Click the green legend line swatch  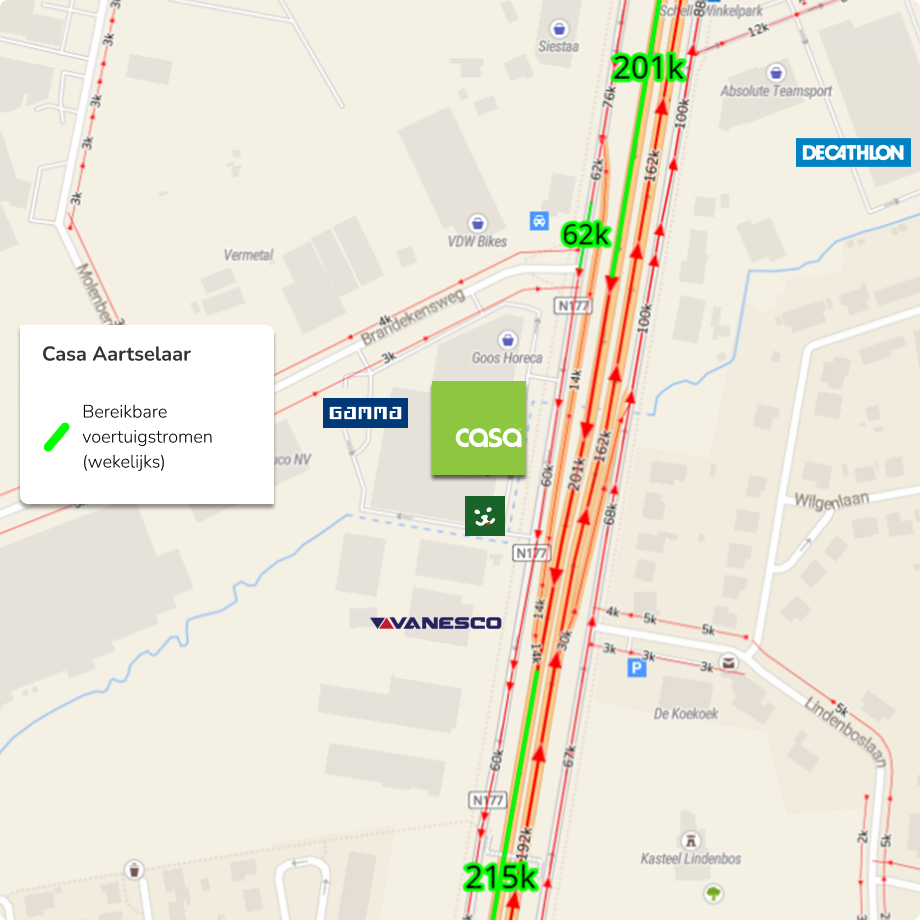pyautogui.click(x=57, y=437)
